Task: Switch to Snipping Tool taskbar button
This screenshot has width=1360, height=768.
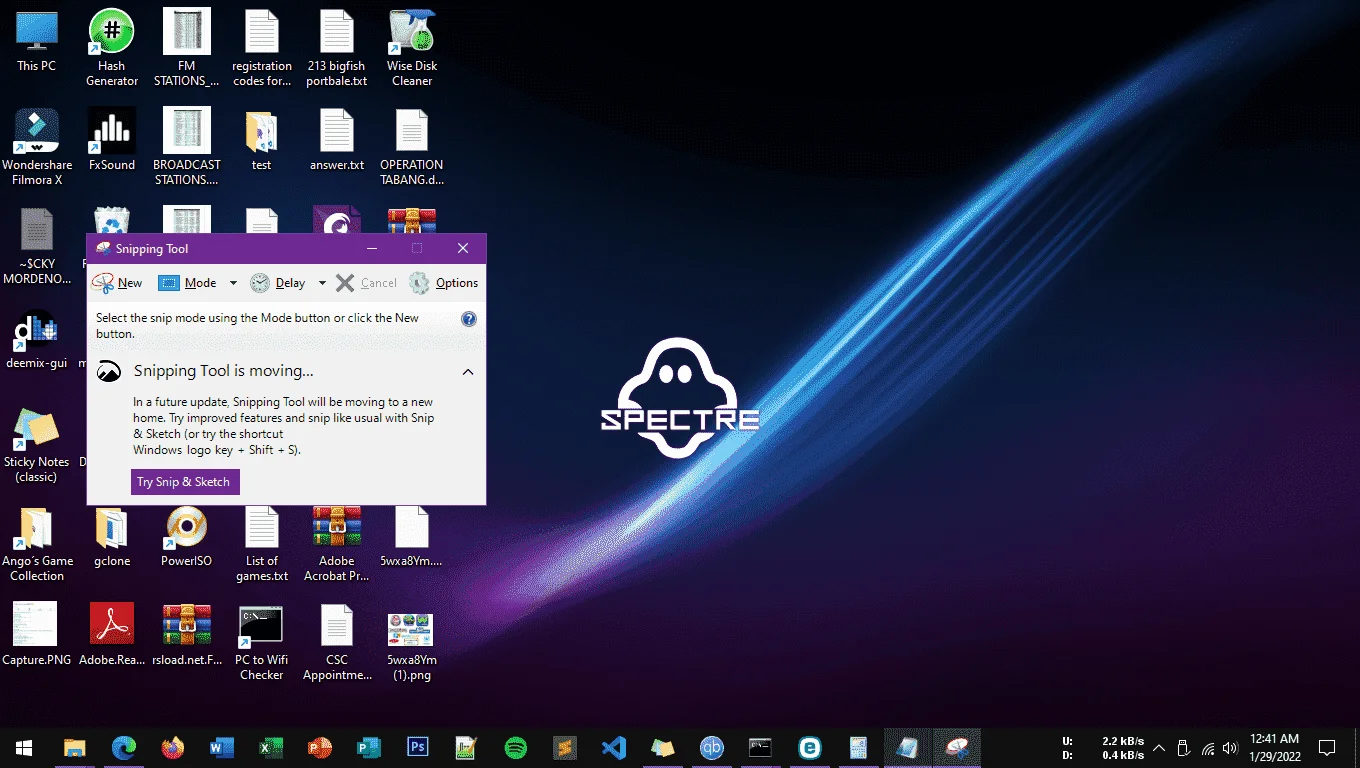Action: [957, 747]
